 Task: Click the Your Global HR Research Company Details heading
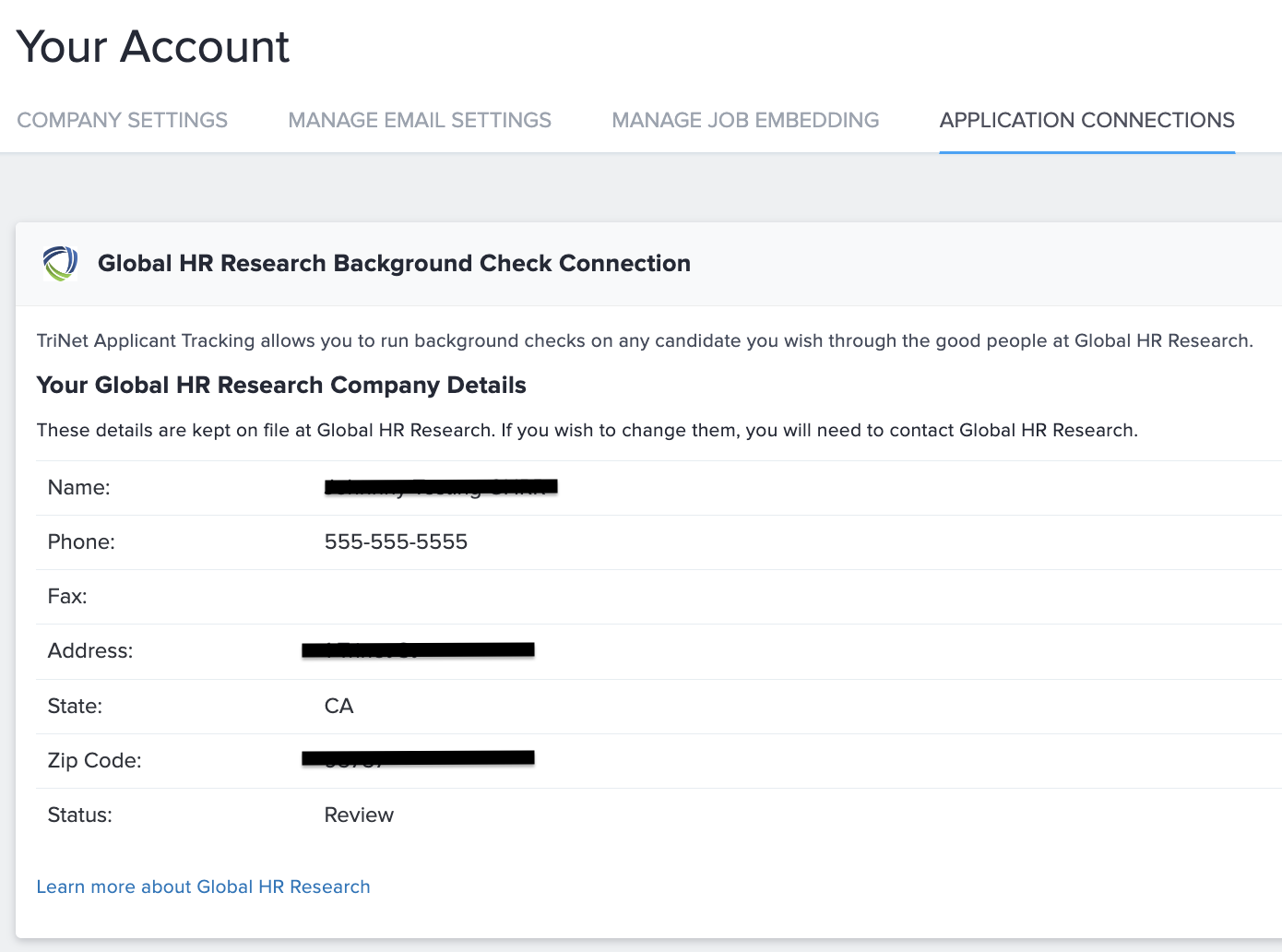click(x=281, y=386)
